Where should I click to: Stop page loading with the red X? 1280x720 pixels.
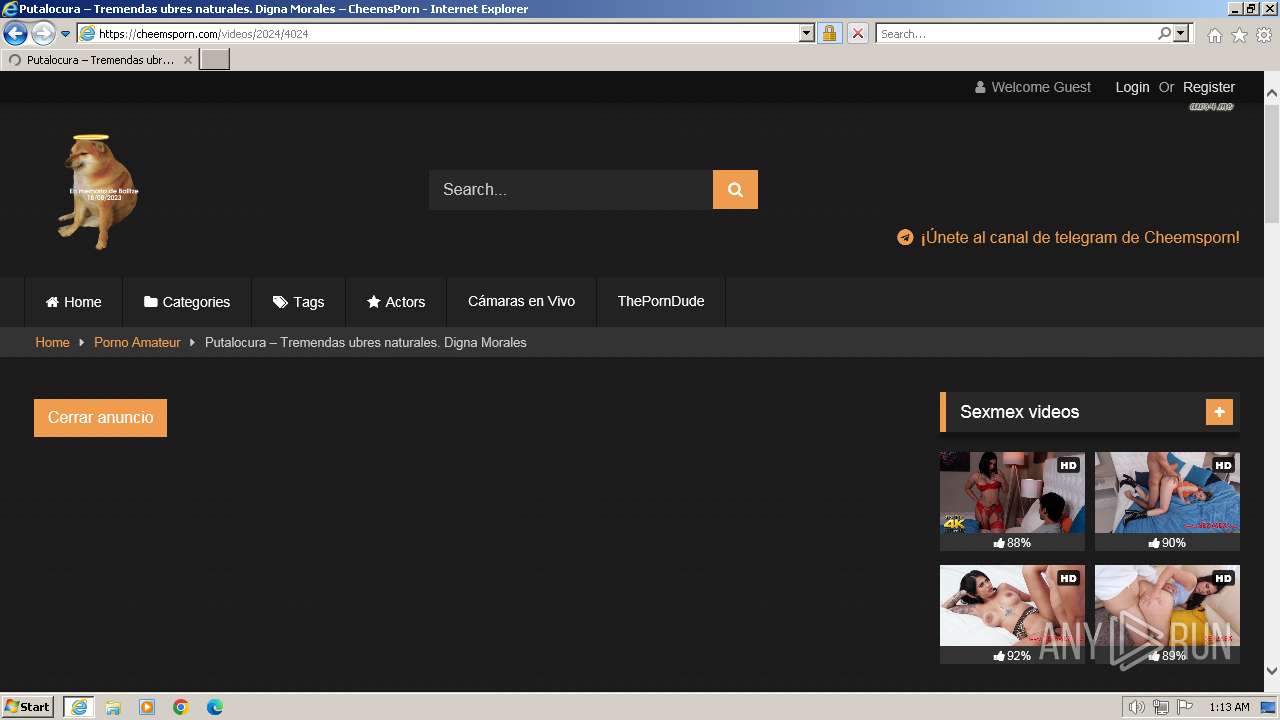point(857,33)
